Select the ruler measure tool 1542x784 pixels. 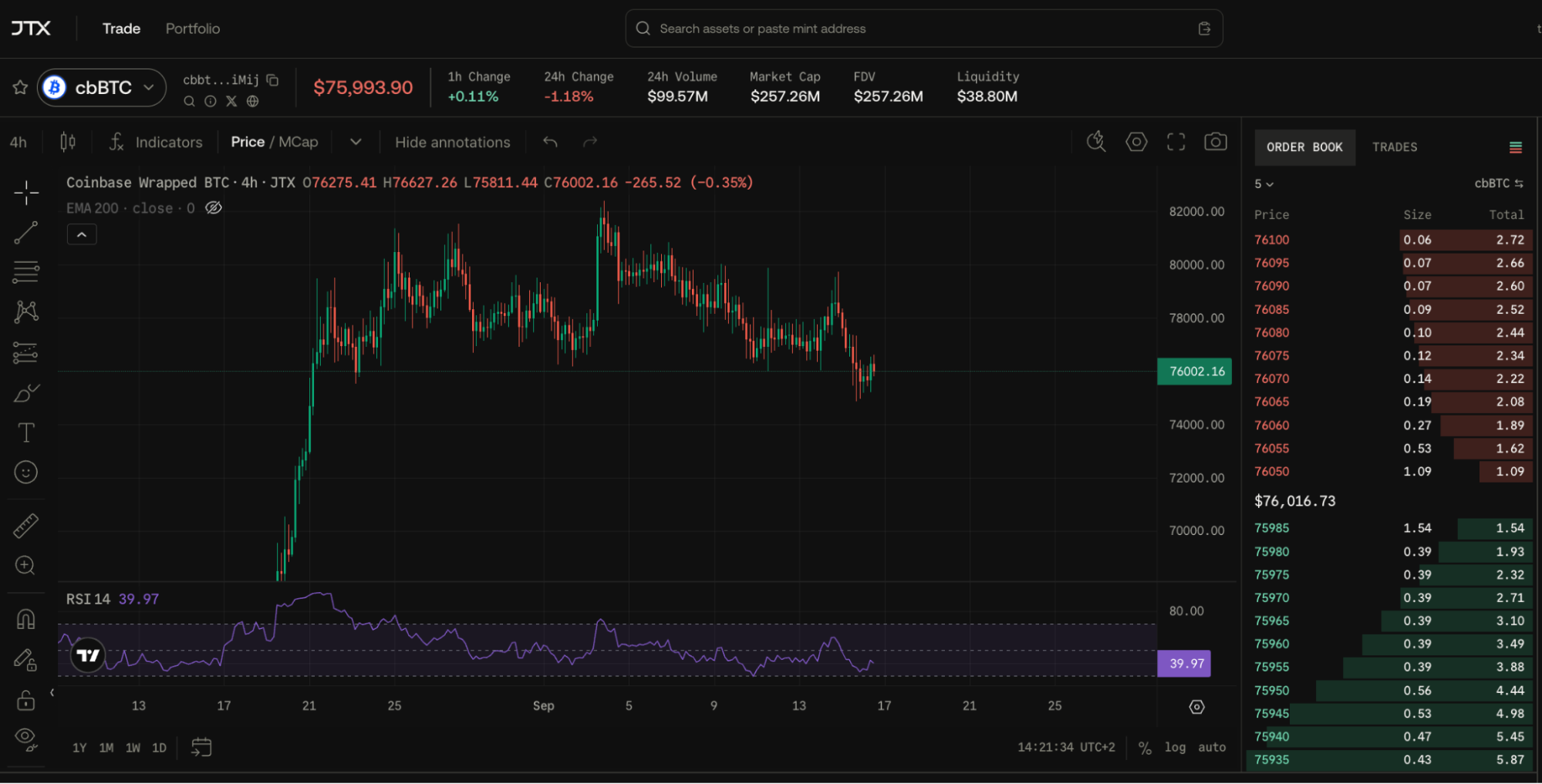[26, 526]
